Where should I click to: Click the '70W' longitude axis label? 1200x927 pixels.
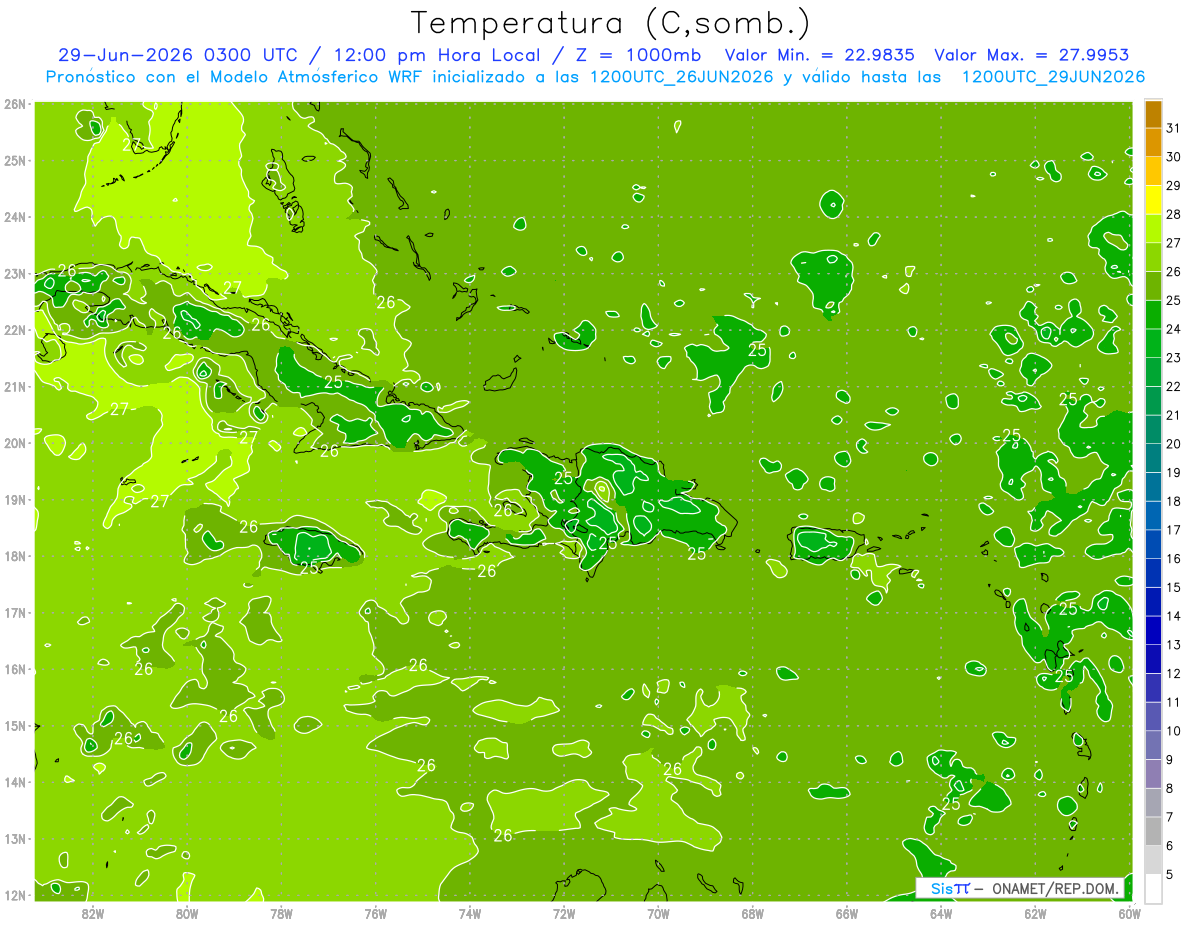[658, 913]
